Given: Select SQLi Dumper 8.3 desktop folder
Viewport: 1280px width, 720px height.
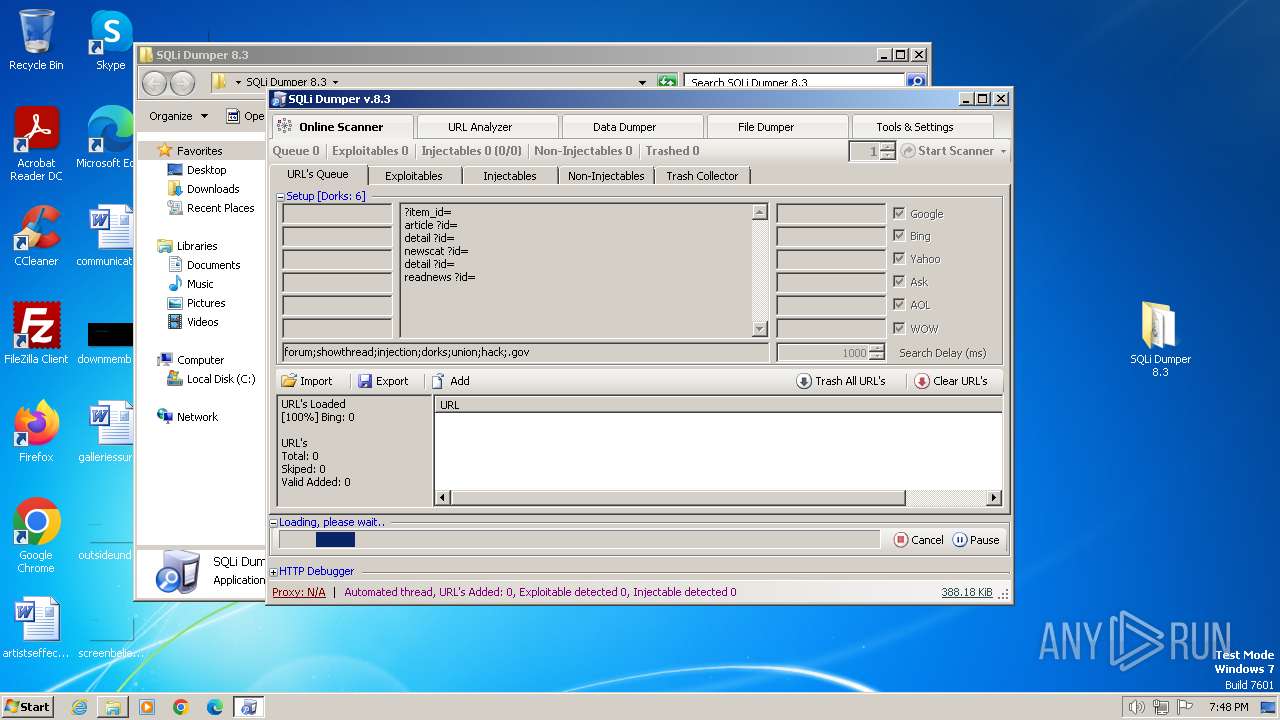Looking at the screenshot, I should click(1160, 338).
